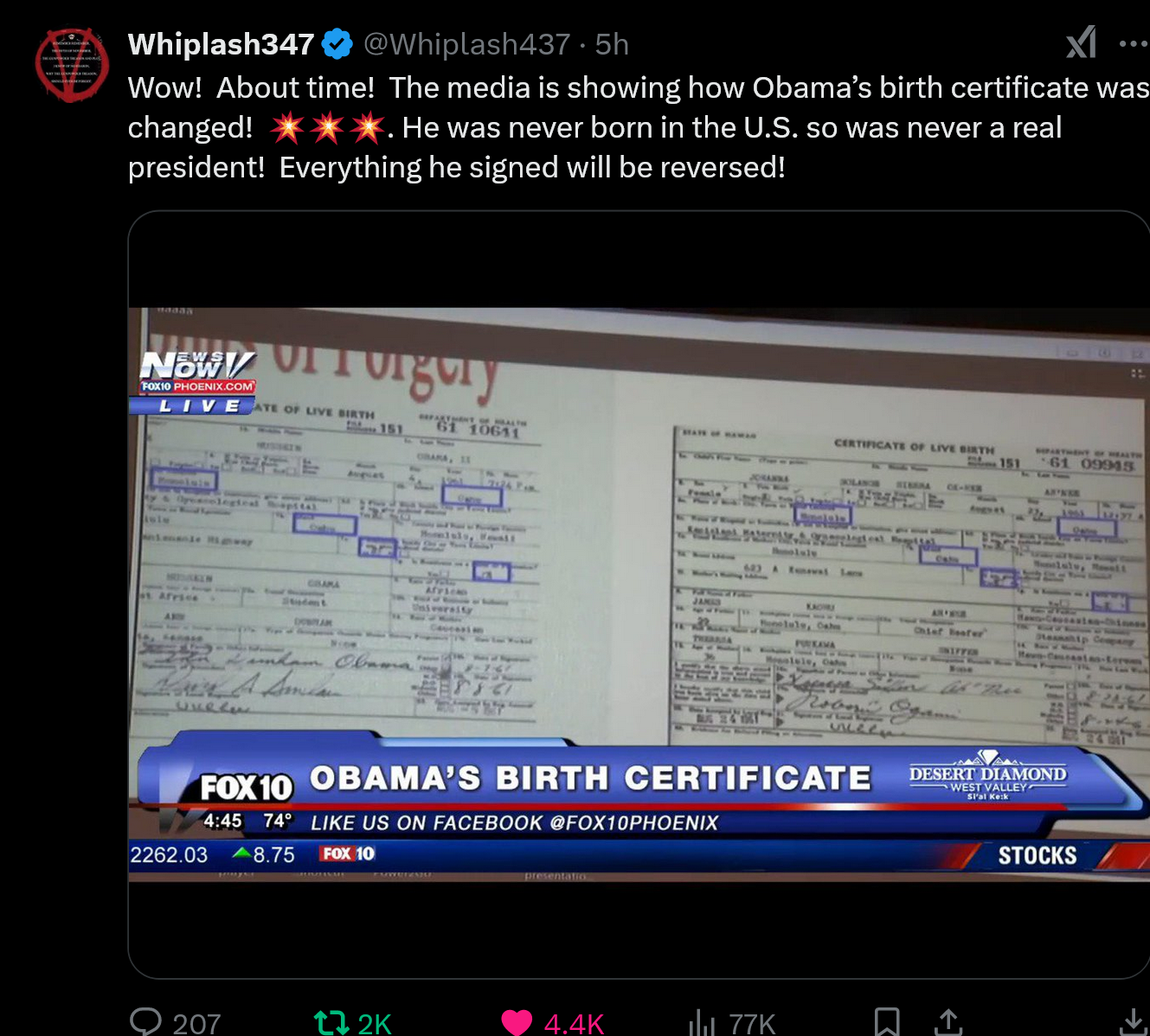Click the blue verified checkmark badge

coord(337,44)
